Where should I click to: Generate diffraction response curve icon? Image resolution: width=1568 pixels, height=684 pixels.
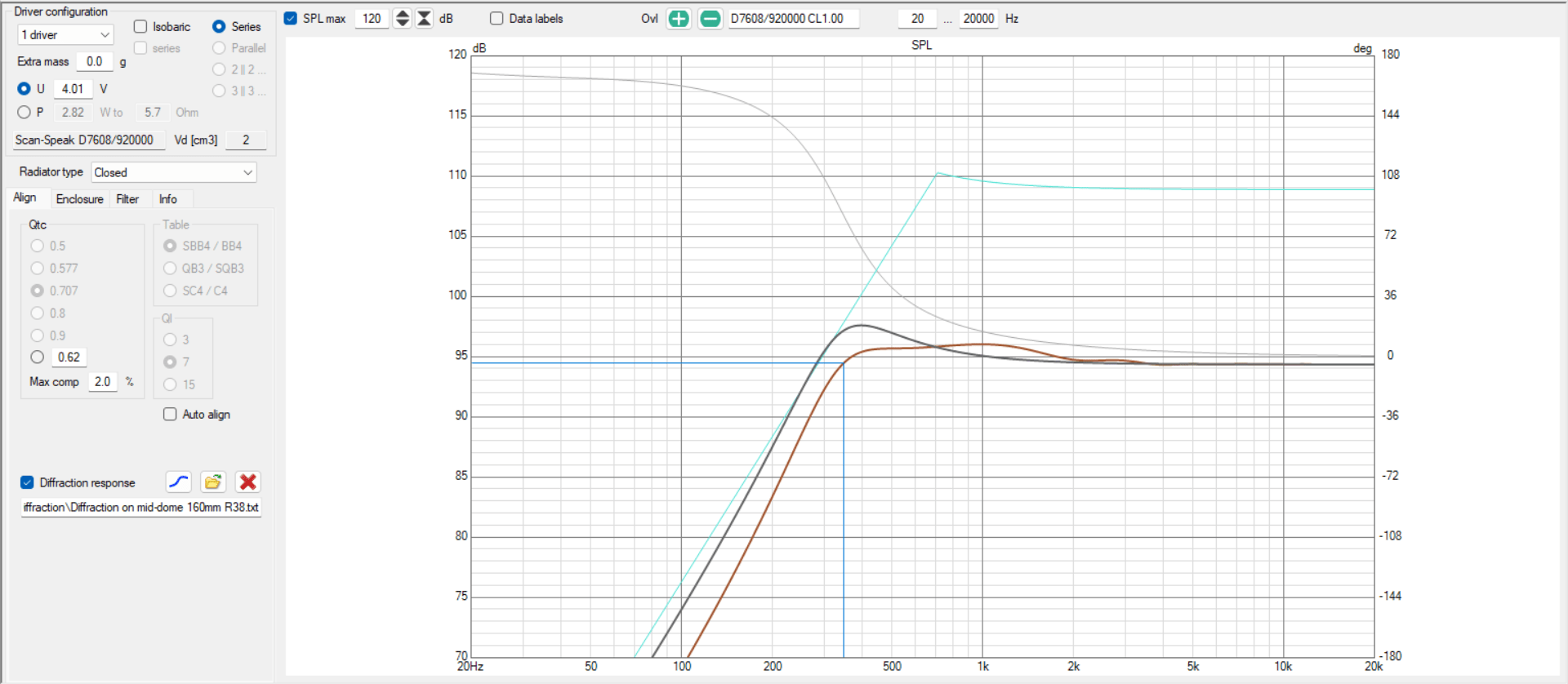179,482
